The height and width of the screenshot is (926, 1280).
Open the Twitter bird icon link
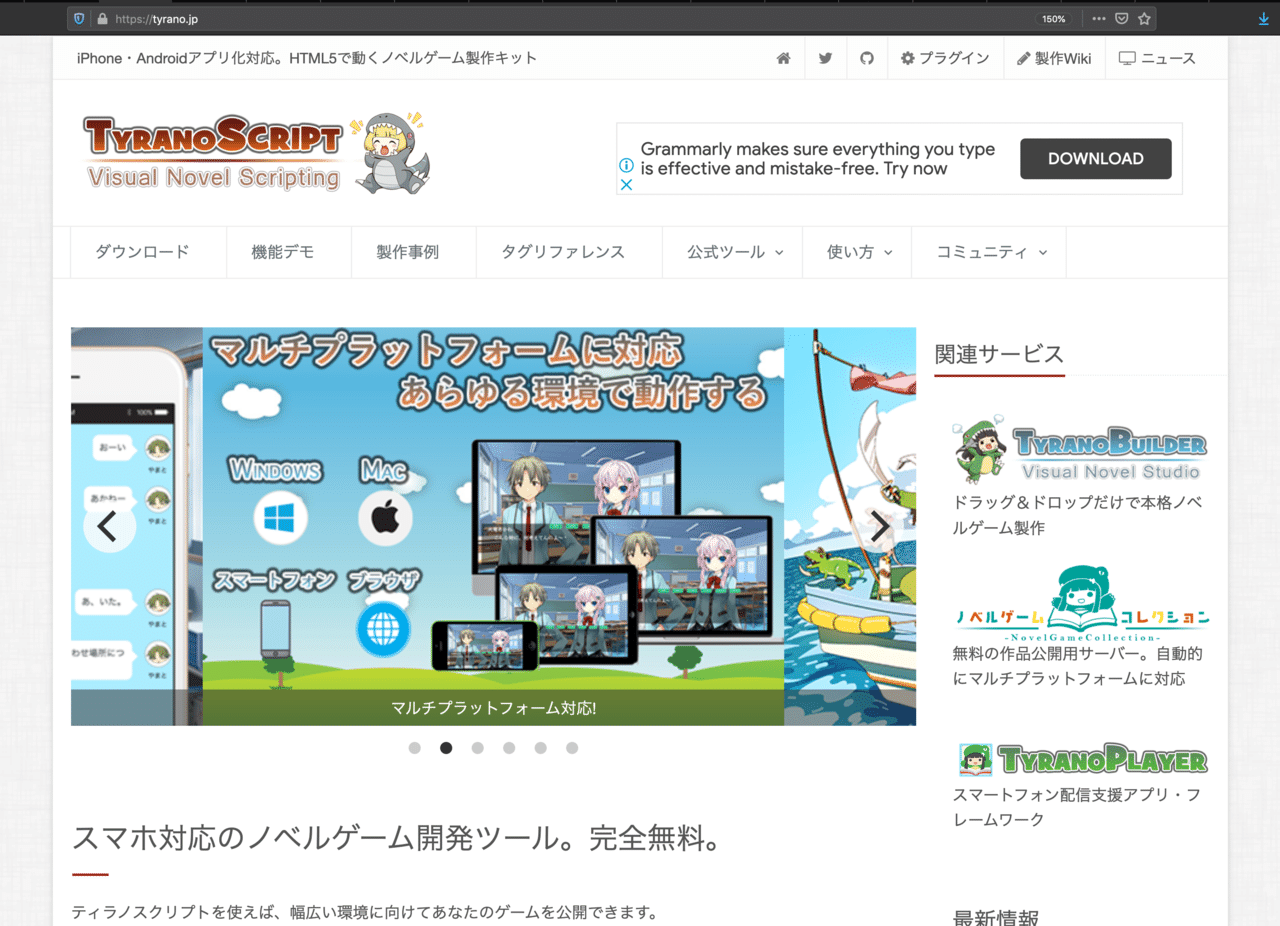825,58
